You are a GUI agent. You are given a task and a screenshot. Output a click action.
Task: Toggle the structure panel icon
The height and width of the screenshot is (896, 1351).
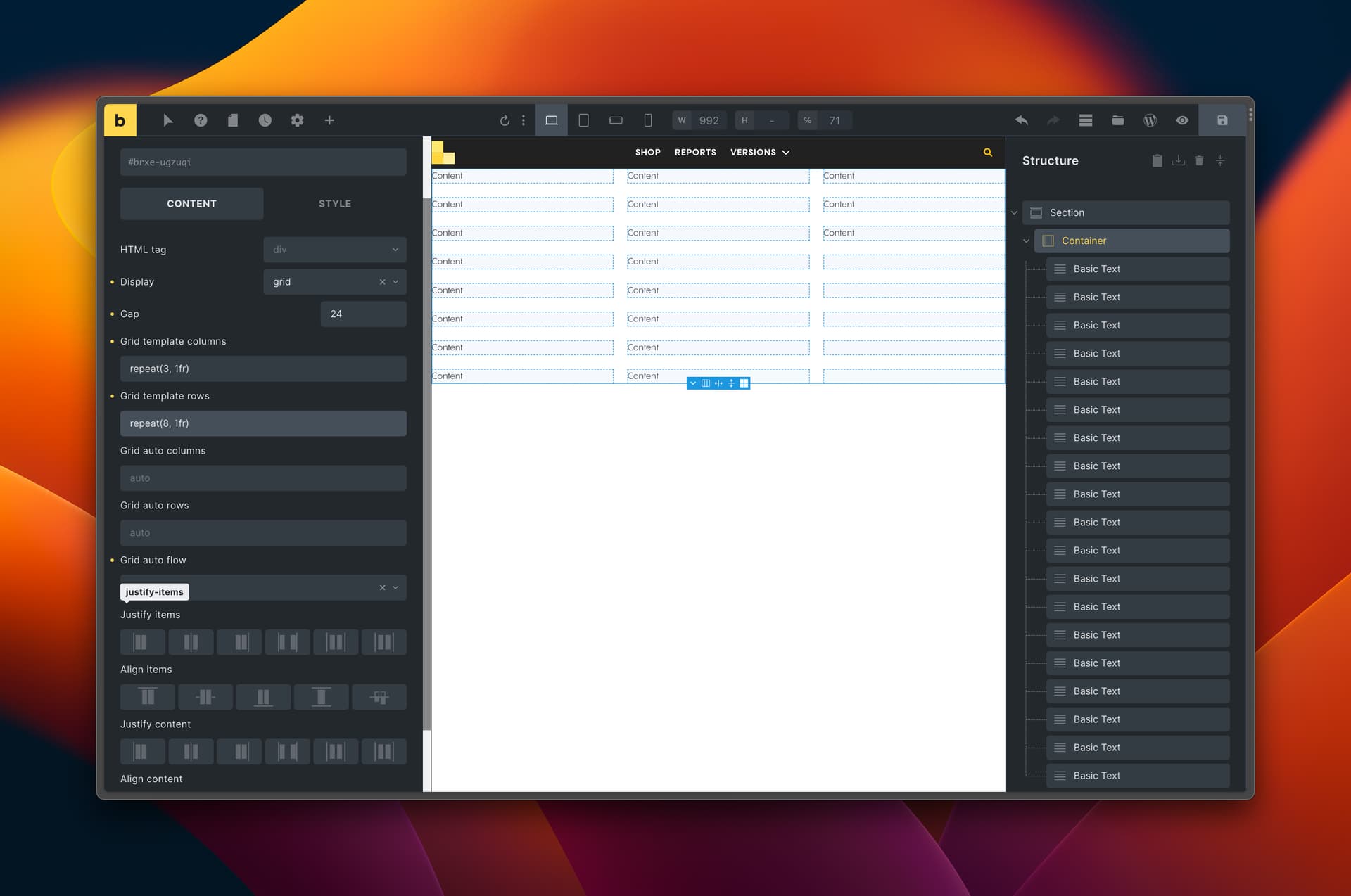coord(1085,120)
